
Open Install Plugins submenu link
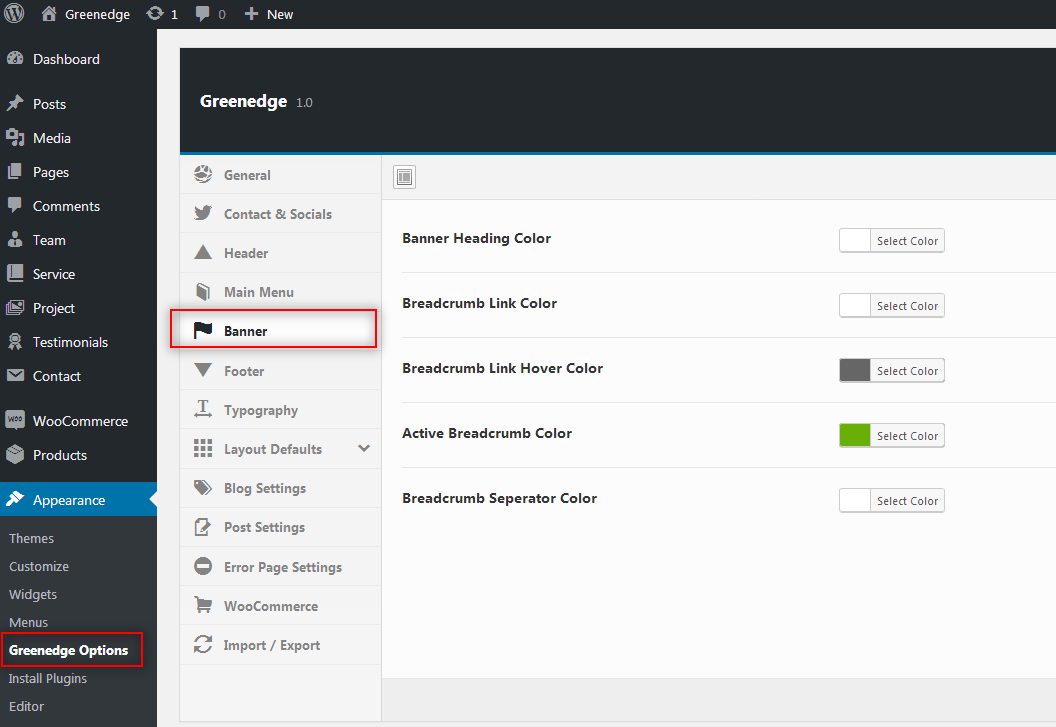pos(47,678)
